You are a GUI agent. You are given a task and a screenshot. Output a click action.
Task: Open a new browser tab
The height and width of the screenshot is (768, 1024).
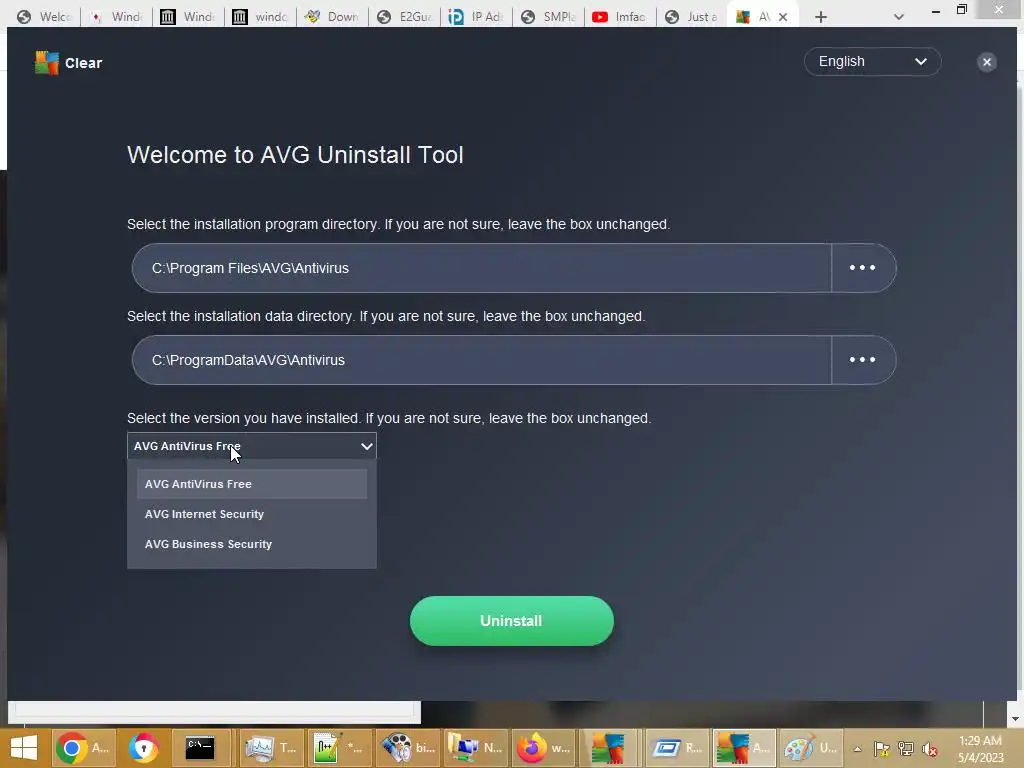pos(821,17)
